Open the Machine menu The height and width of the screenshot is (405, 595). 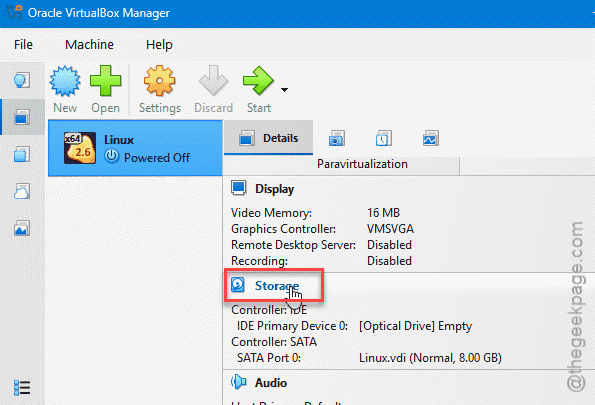(x=89, y=44)
